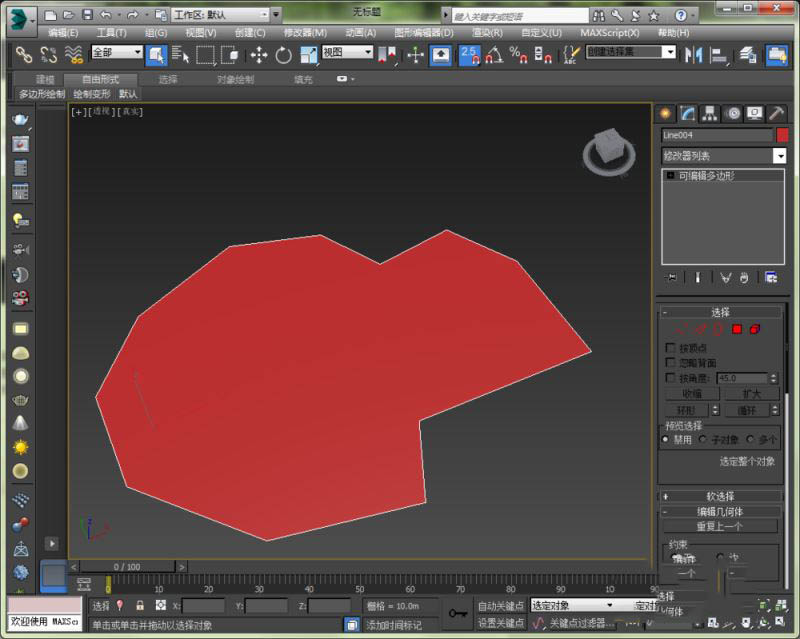The width and height of the screenshot is (800, 639).
Task: Open the 渲染(R) menu
Action: 486,33
